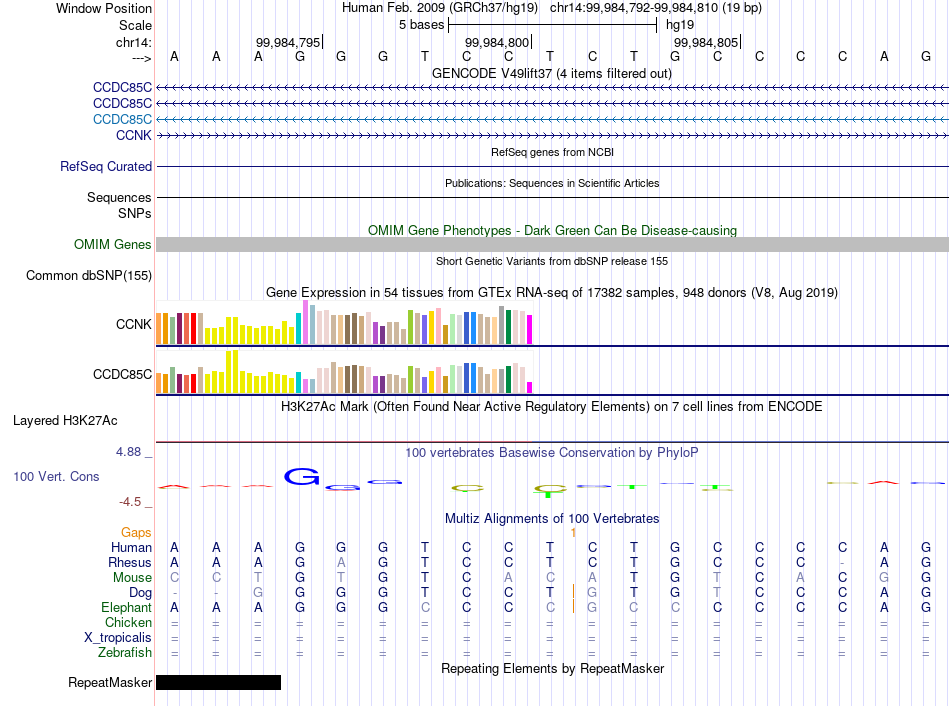The image size is (950, 706).
Task: Click the Mouse alignment row label
Action: 132,578
